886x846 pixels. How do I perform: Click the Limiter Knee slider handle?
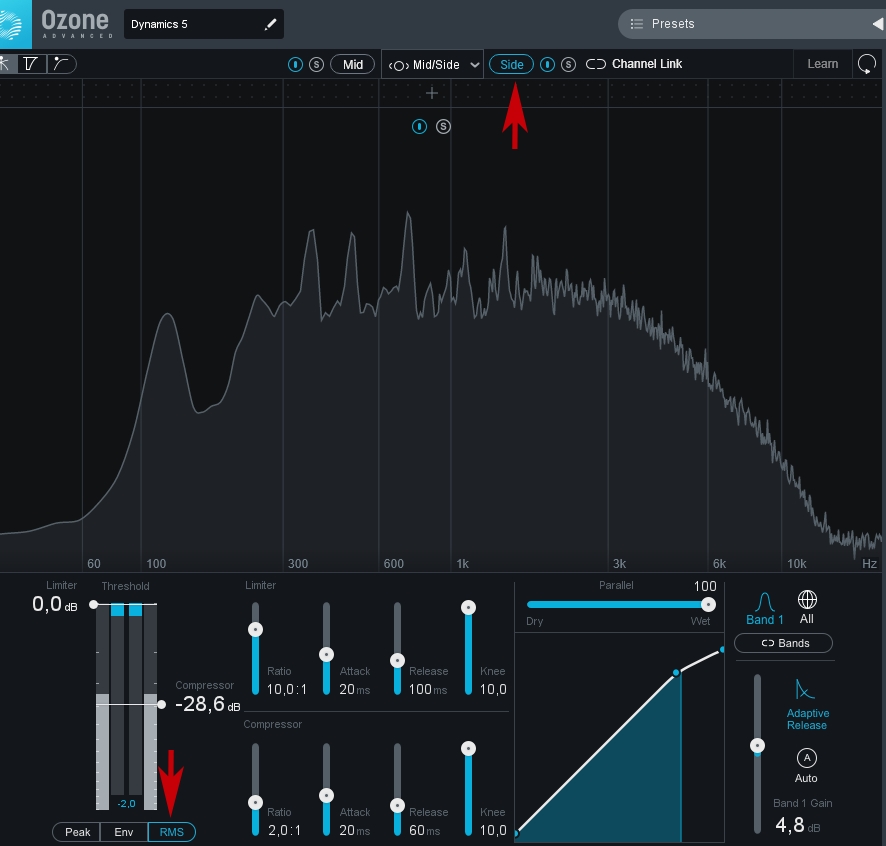tap(468, 608)
